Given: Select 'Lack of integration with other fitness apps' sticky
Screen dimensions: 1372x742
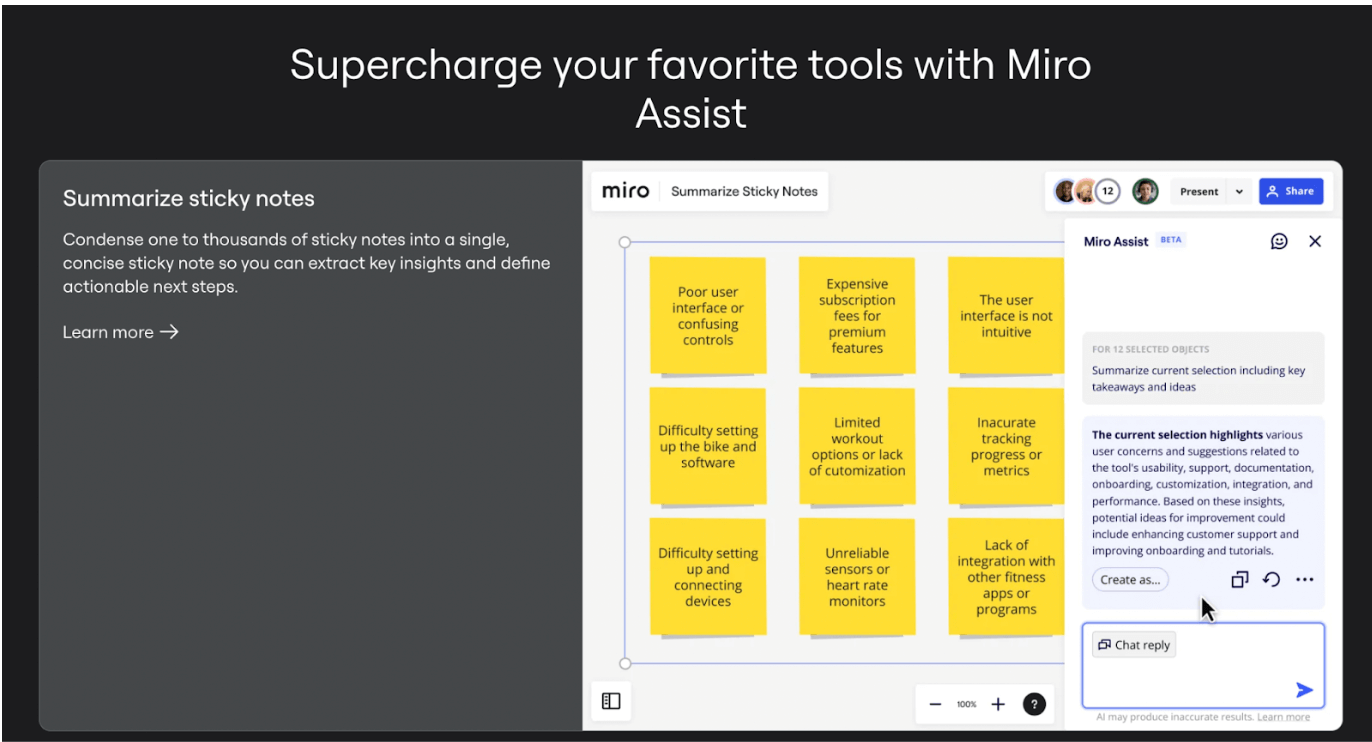Looking at the screenshot, I should (x=1006, y=576).
